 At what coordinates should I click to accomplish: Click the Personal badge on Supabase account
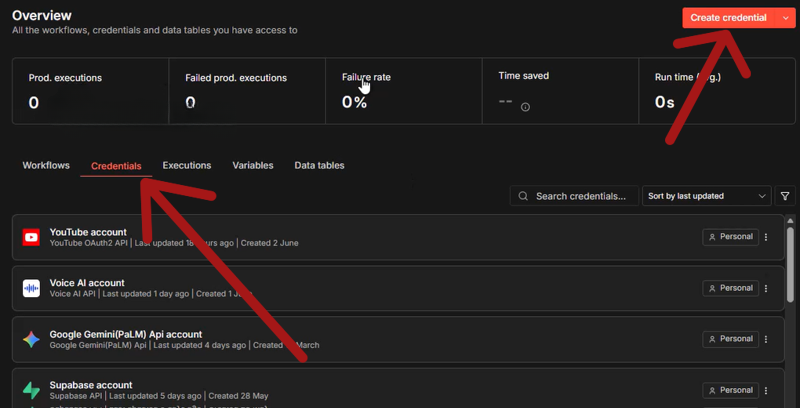[731, 390]
